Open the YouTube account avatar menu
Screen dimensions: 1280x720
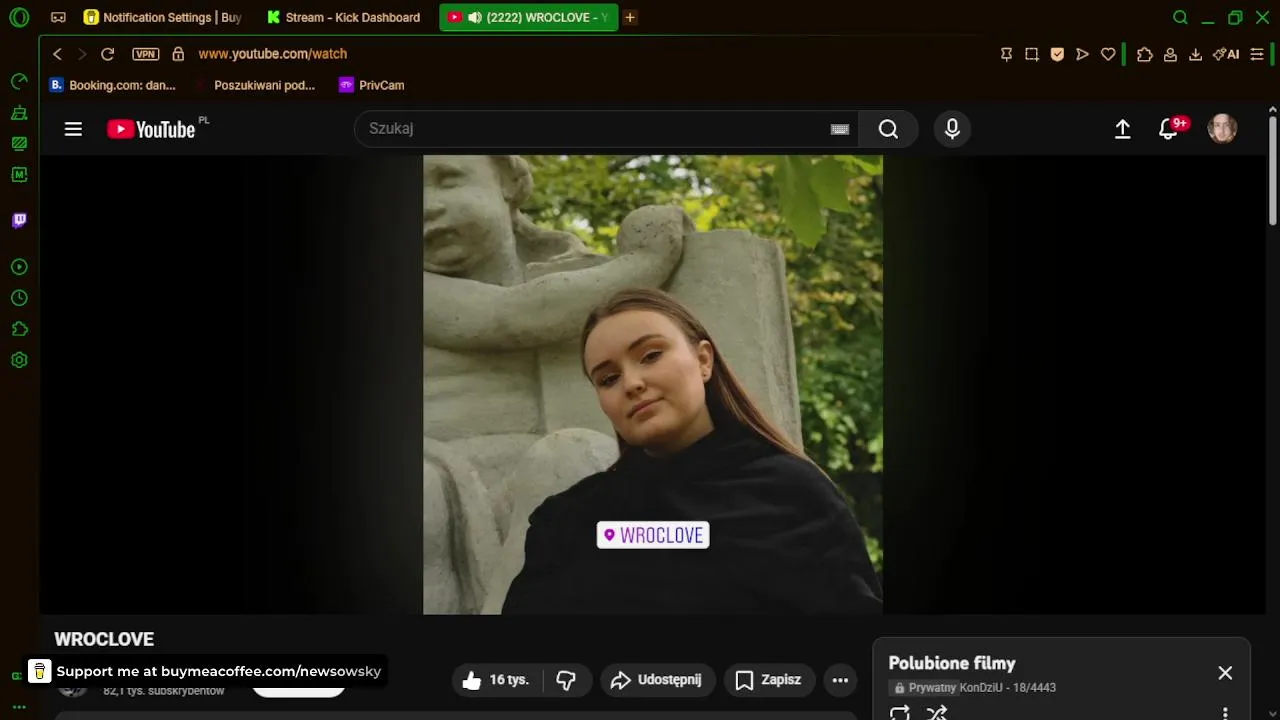point(1222,129)
